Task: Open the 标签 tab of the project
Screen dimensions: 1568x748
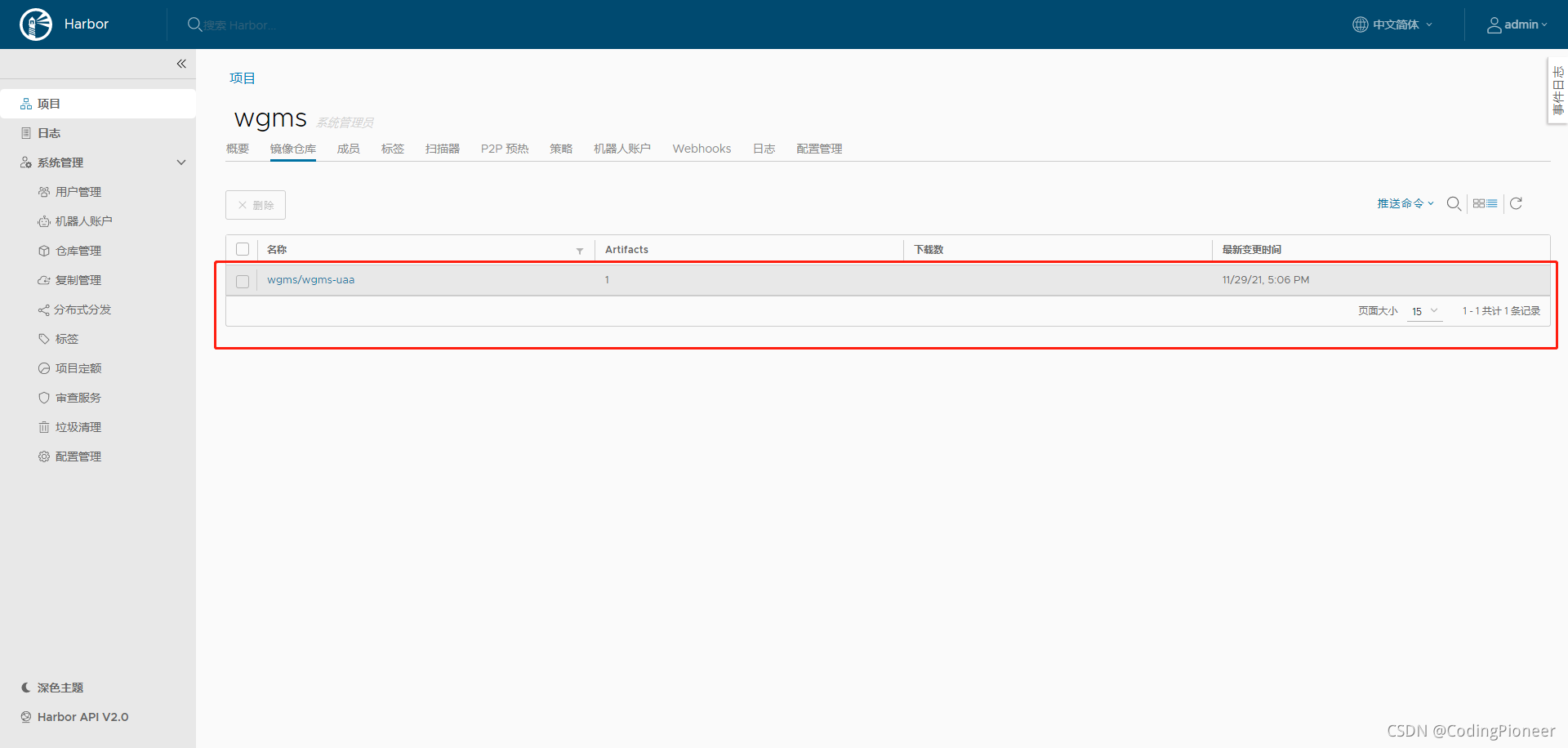Action: pyautogui.click(x=393, y=149)
